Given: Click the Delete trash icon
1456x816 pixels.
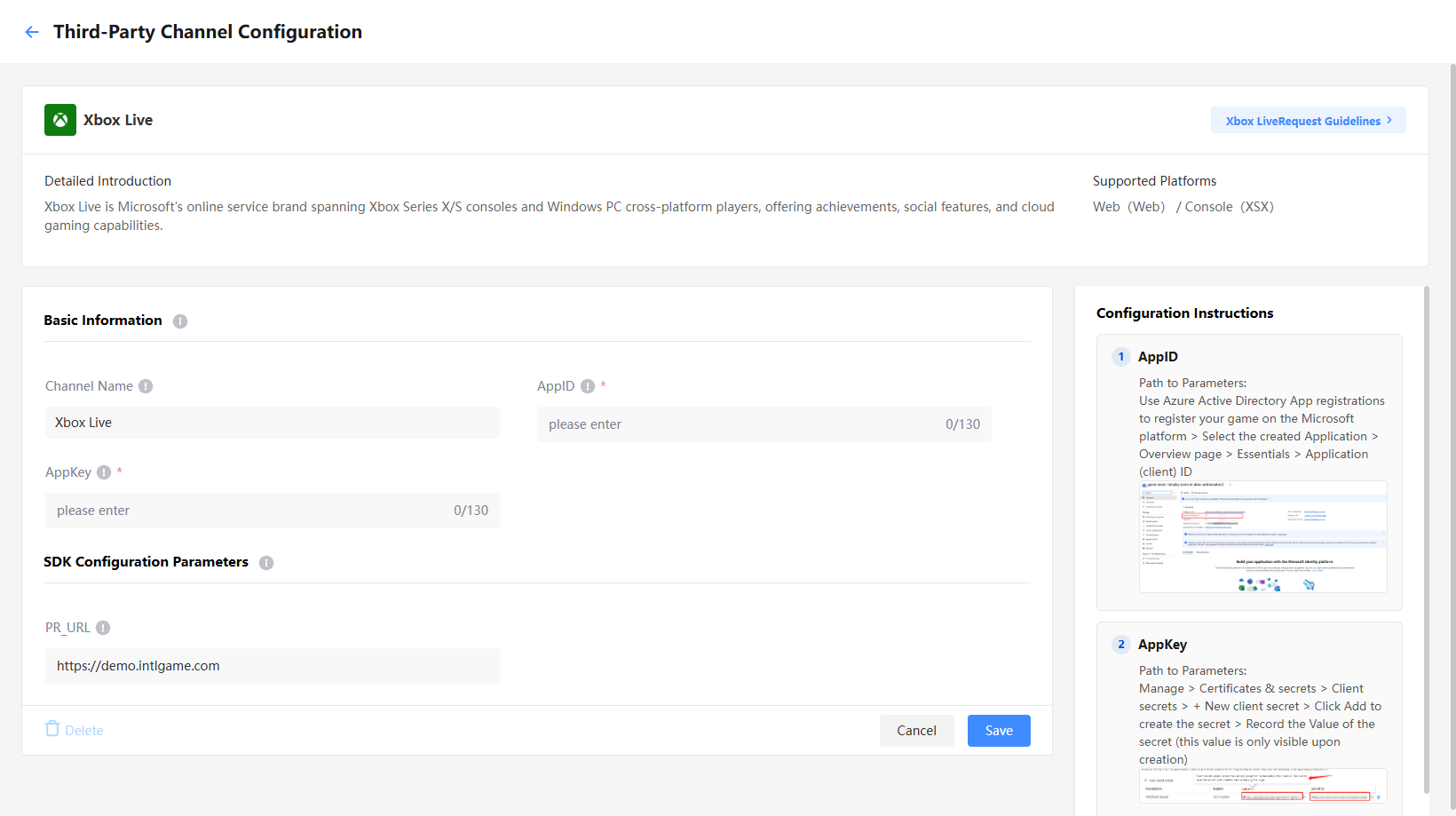Looking at the screenshot, I should coord(52,729).
